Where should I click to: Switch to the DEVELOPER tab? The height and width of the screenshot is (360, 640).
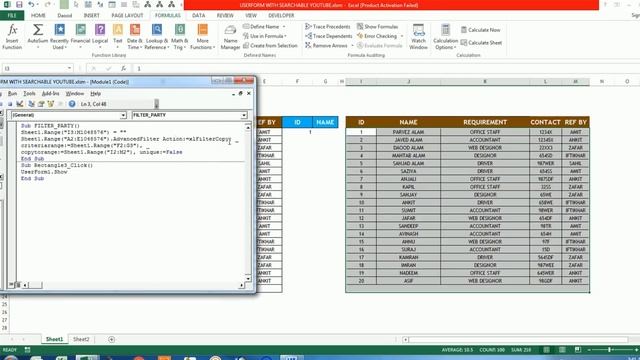coord(281,16)
